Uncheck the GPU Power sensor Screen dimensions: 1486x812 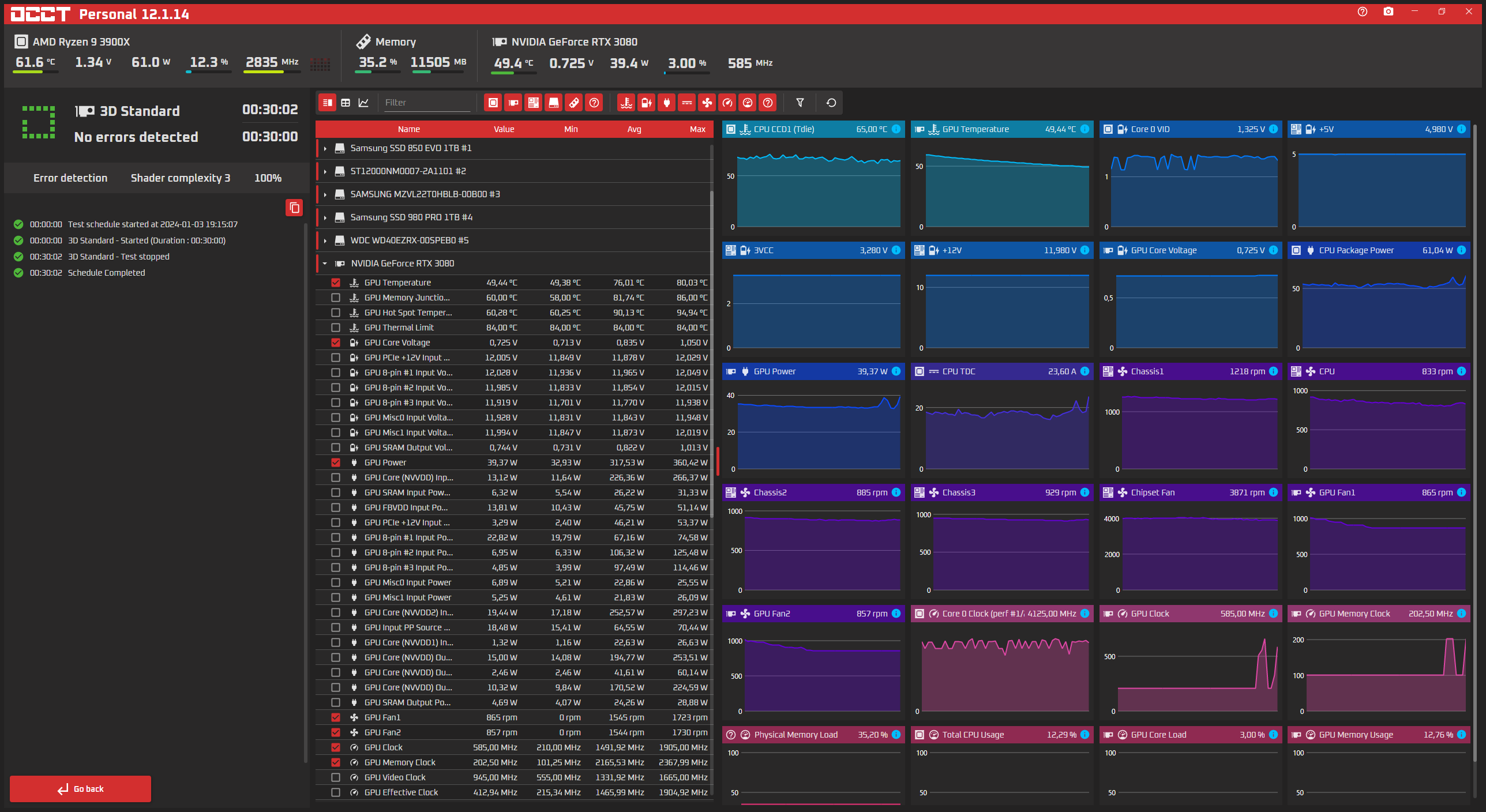coord(335,463)
